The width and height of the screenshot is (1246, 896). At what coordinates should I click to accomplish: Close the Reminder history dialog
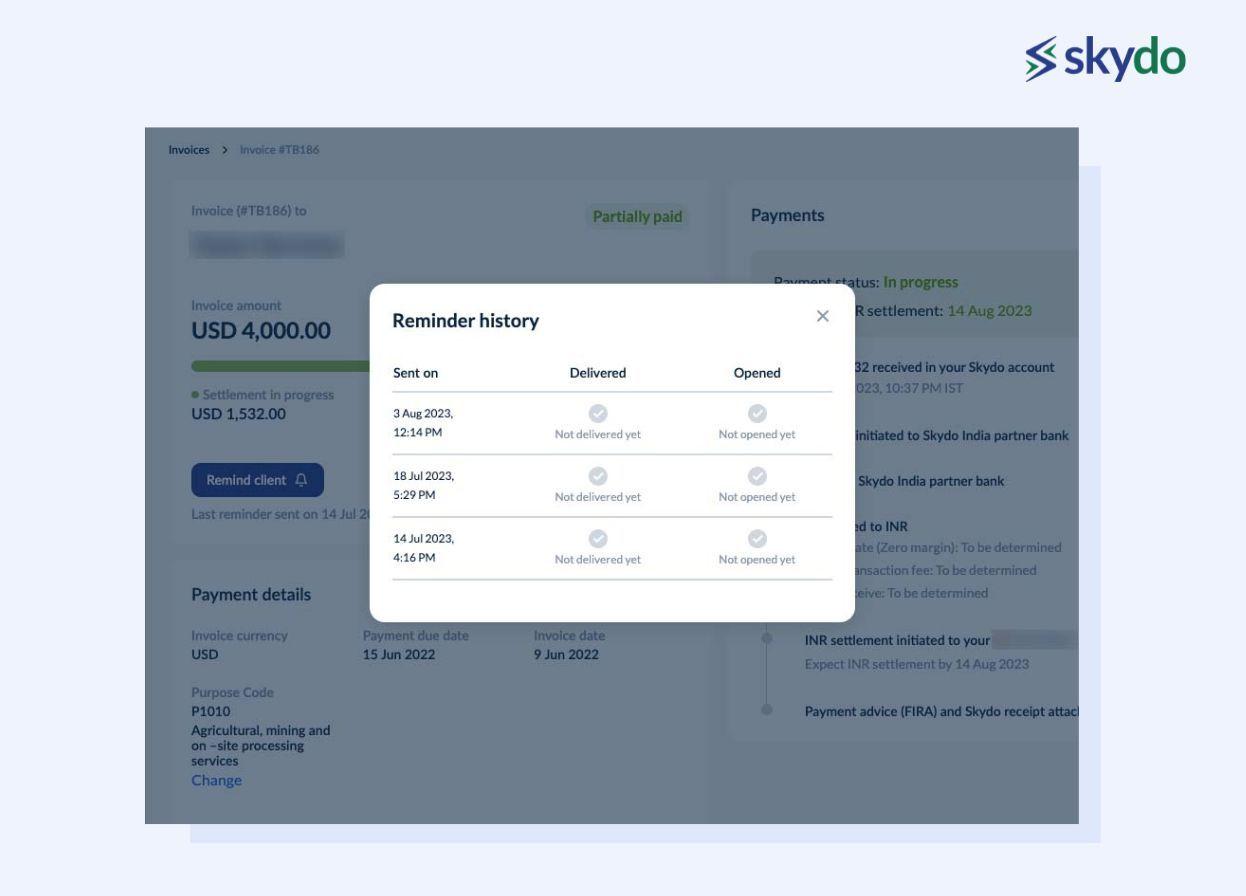click(822, 316)
